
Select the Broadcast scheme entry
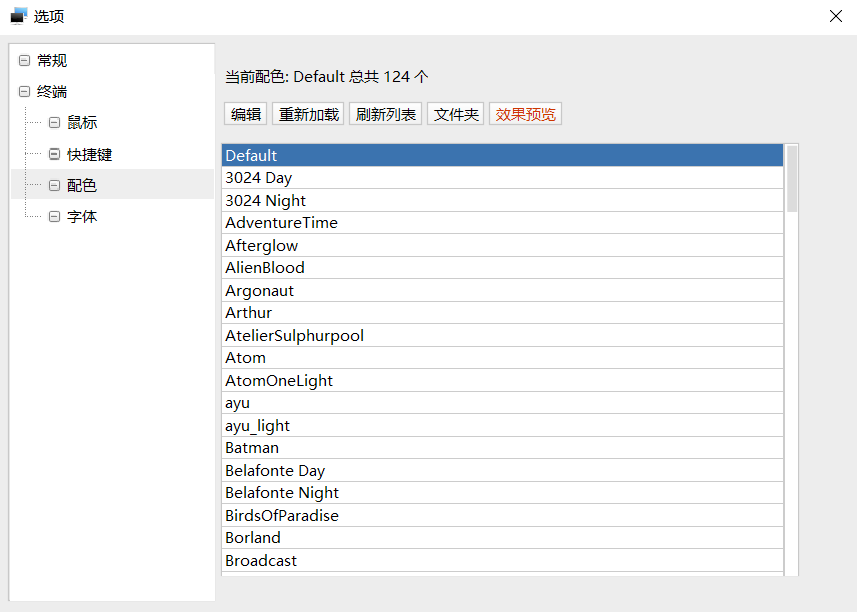click(x=261, y=560)
